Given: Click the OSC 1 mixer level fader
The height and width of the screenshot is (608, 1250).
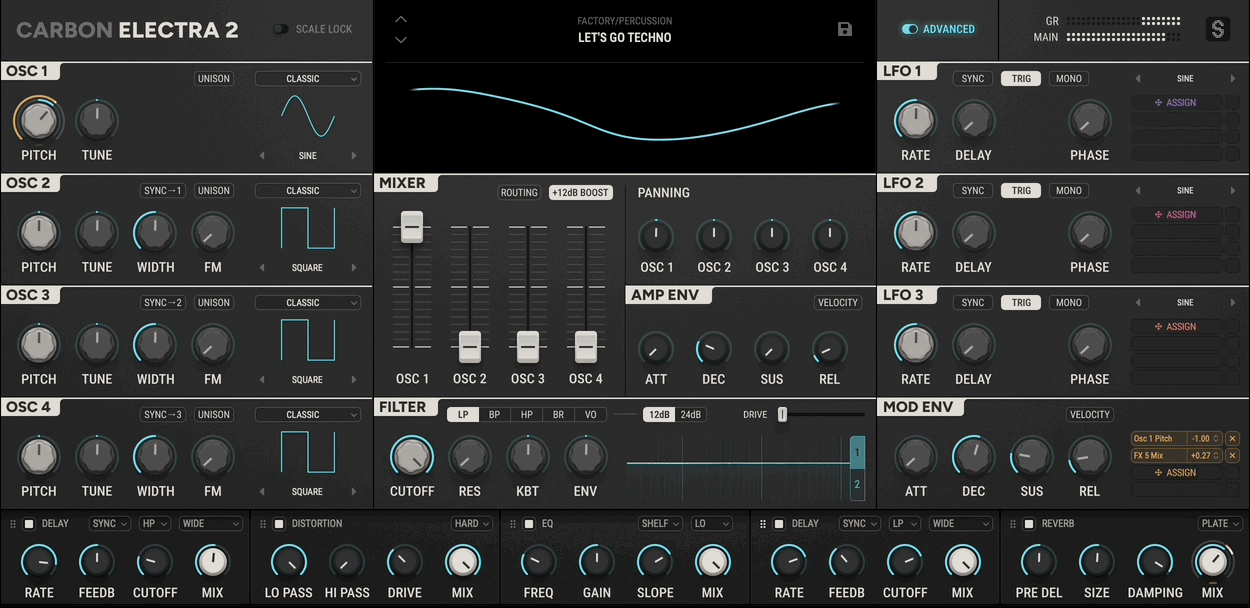Looking at the screenshot, I should (412, 227).
